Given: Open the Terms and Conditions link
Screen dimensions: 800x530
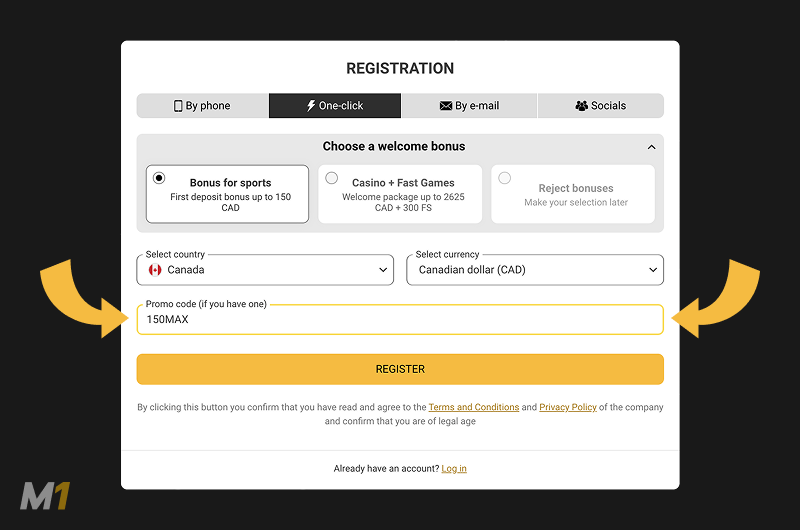Looking at the screenshot, I should 473,408.
